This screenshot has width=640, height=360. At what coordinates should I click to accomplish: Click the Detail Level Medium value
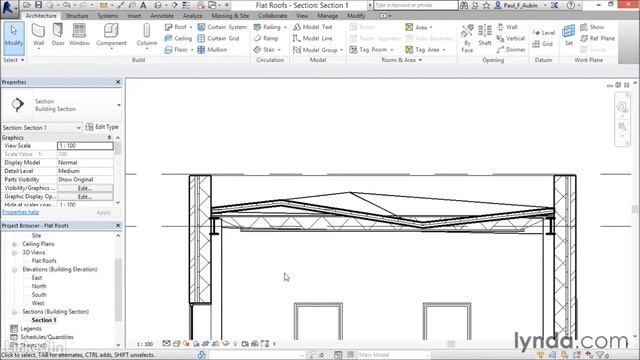(x=85, y=171)
